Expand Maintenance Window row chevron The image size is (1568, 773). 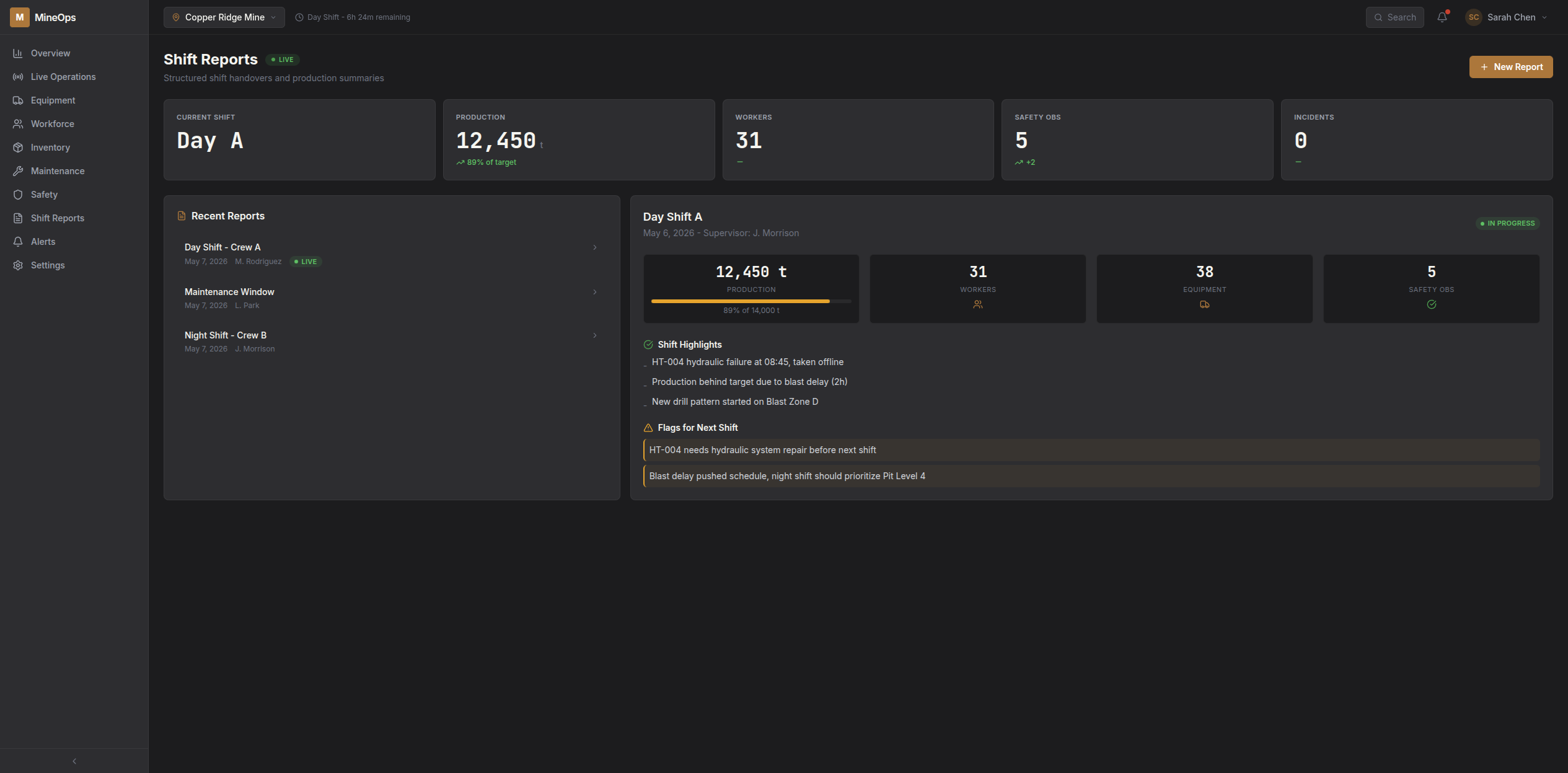click(595, 292)
